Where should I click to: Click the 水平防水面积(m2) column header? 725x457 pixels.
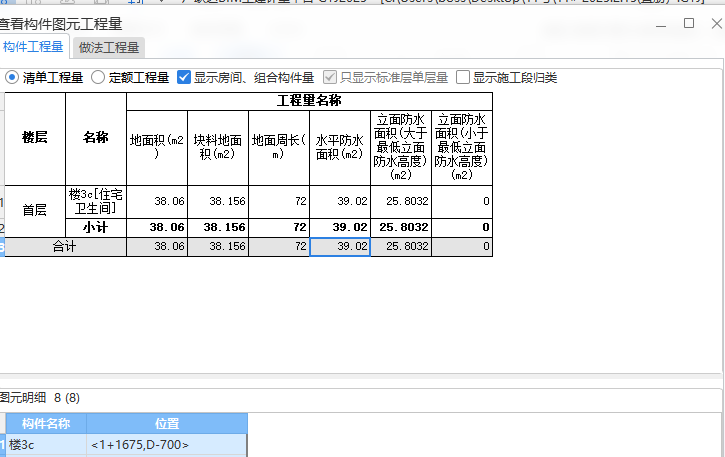point(340,148)
